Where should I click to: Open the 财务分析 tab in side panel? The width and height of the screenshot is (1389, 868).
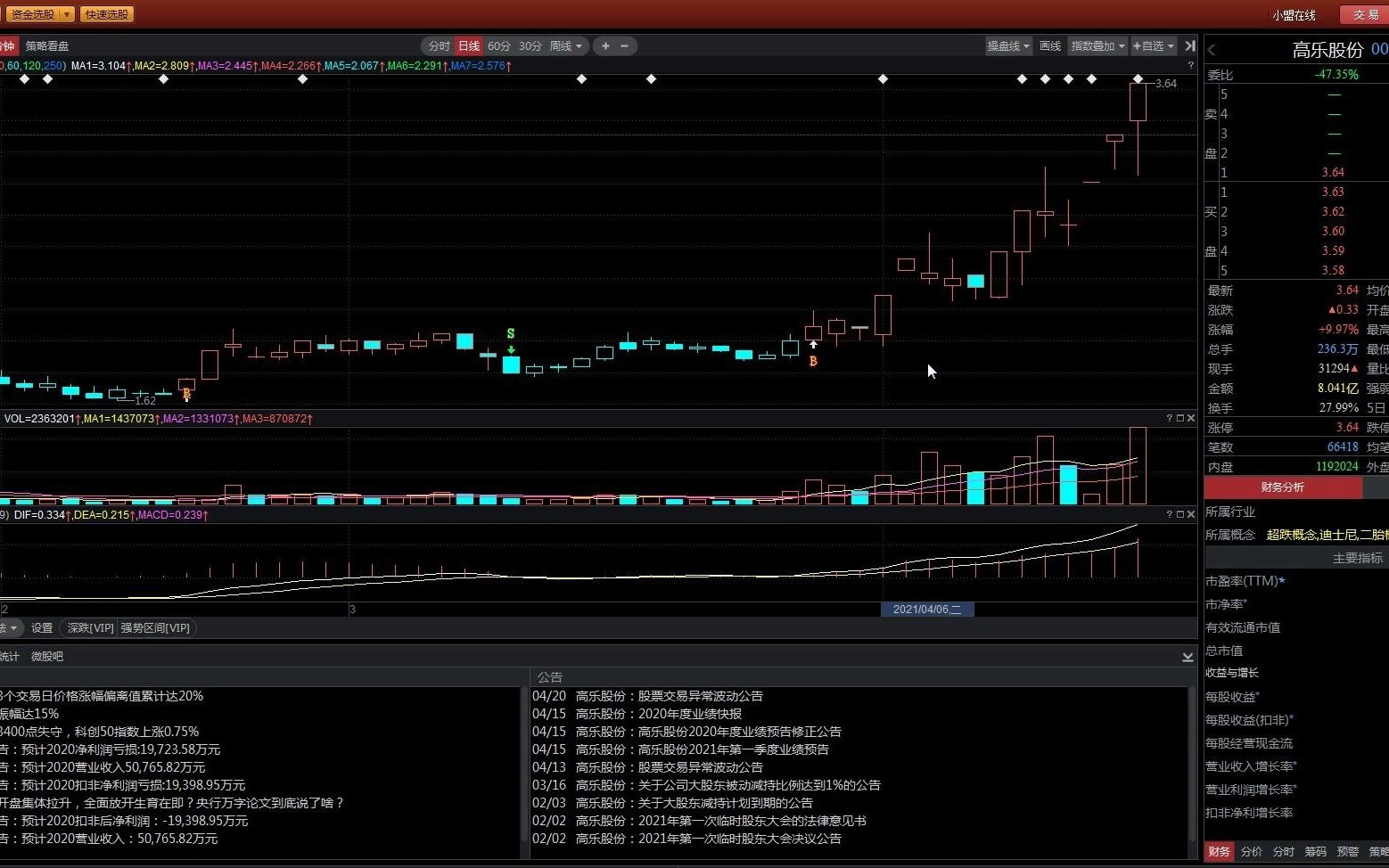(x=1282, y=487)
